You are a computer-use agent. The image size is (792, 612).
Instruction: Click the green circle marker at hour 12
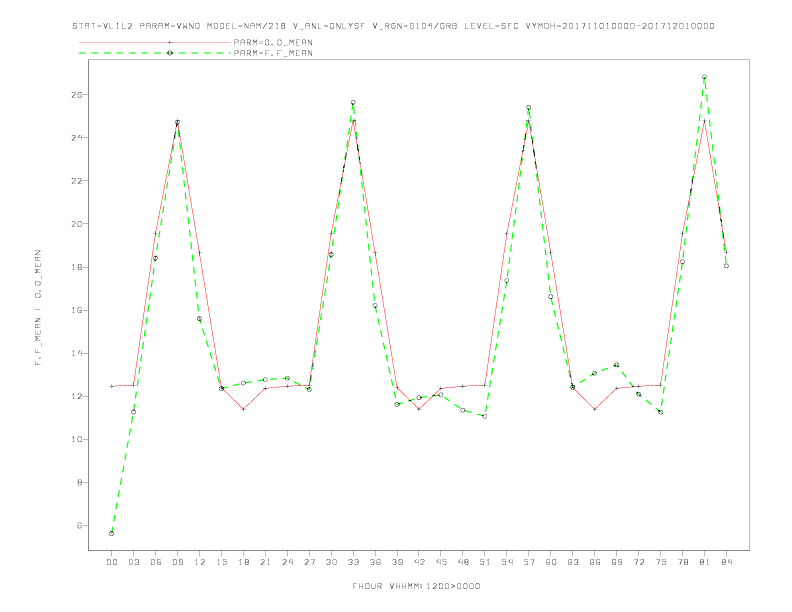tap(200, 319)
